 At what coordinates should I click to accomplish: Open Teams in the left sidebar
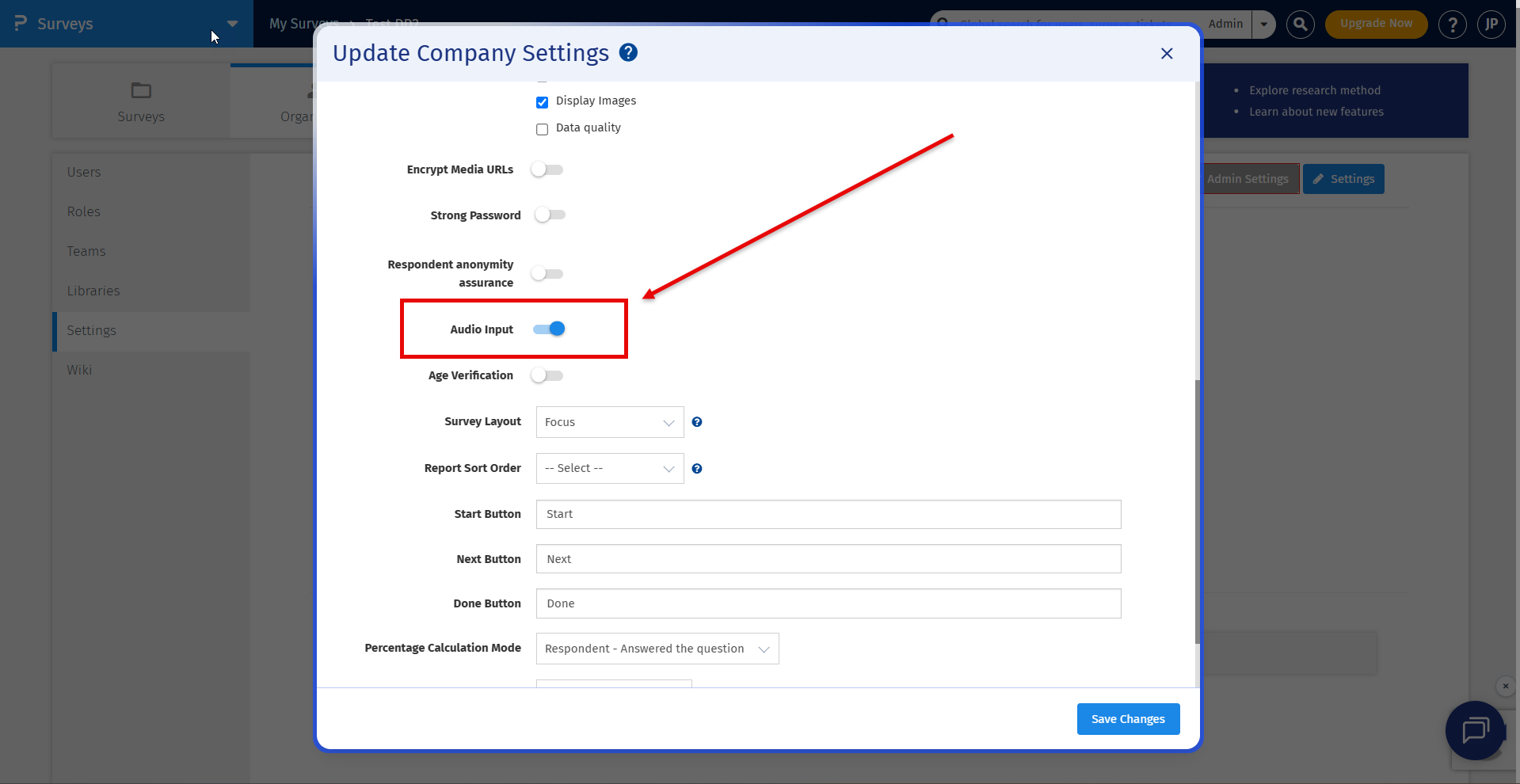(x=86, y=251)
